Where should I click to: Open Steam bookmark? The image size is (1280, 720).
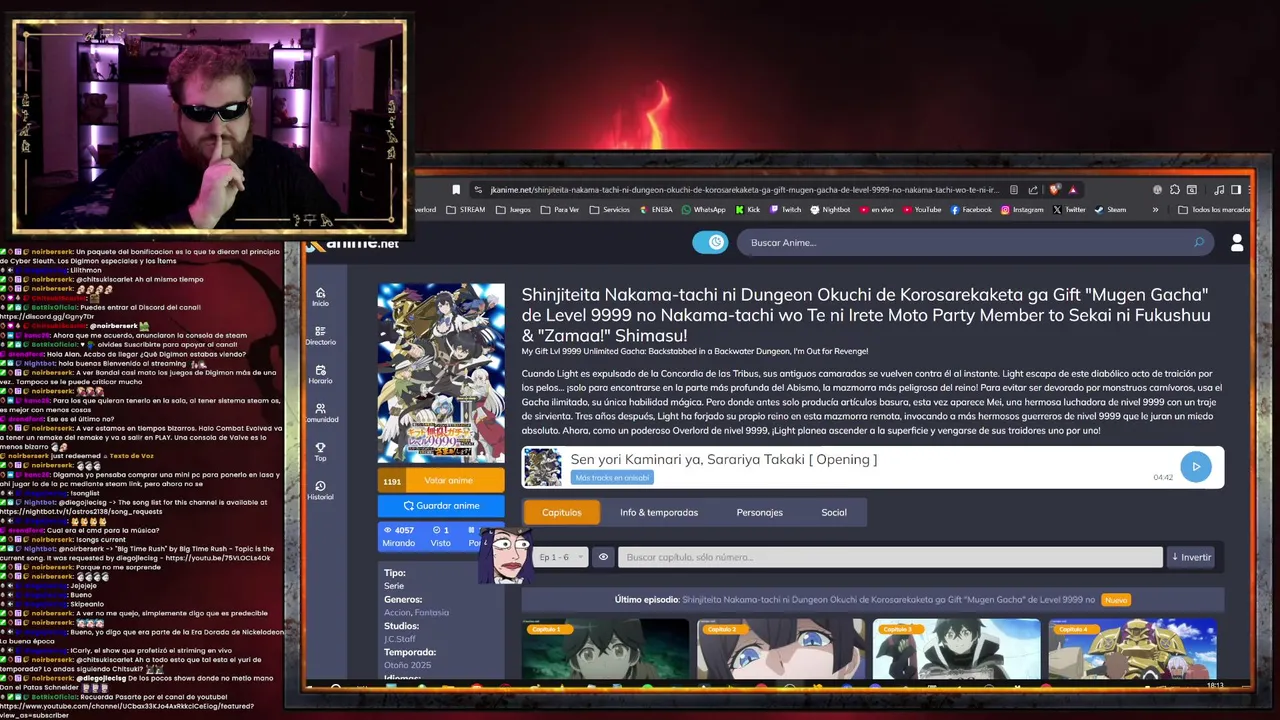(1111, 210)
